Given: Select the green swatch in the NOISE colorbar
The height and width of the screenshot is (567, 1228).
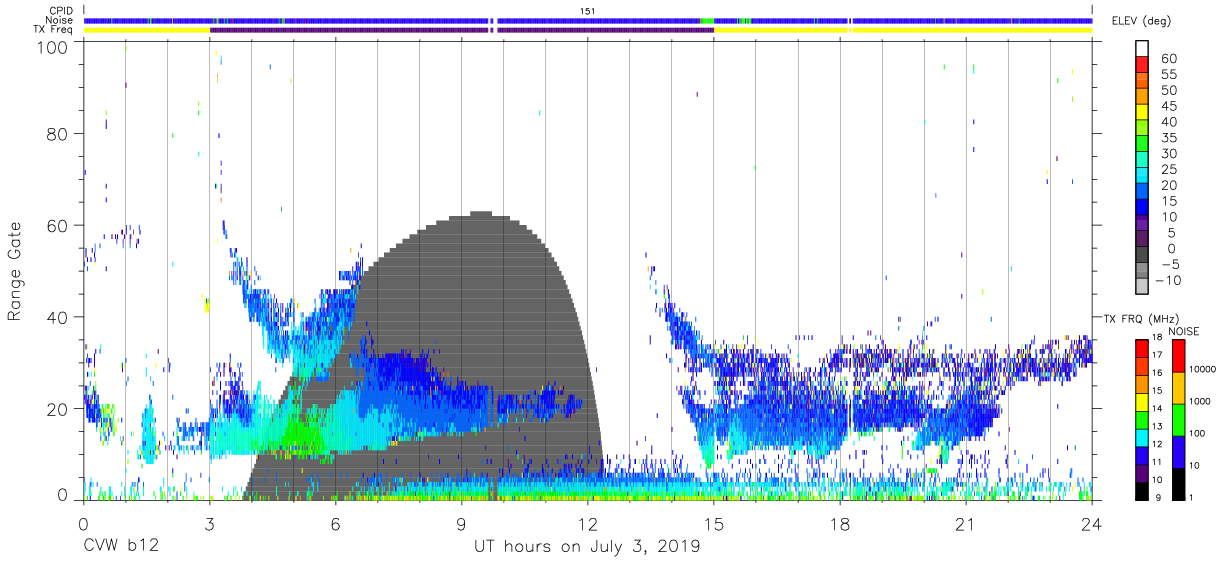Looking at the screenshot, I should pyautogui.click(x=1177, y=420).
